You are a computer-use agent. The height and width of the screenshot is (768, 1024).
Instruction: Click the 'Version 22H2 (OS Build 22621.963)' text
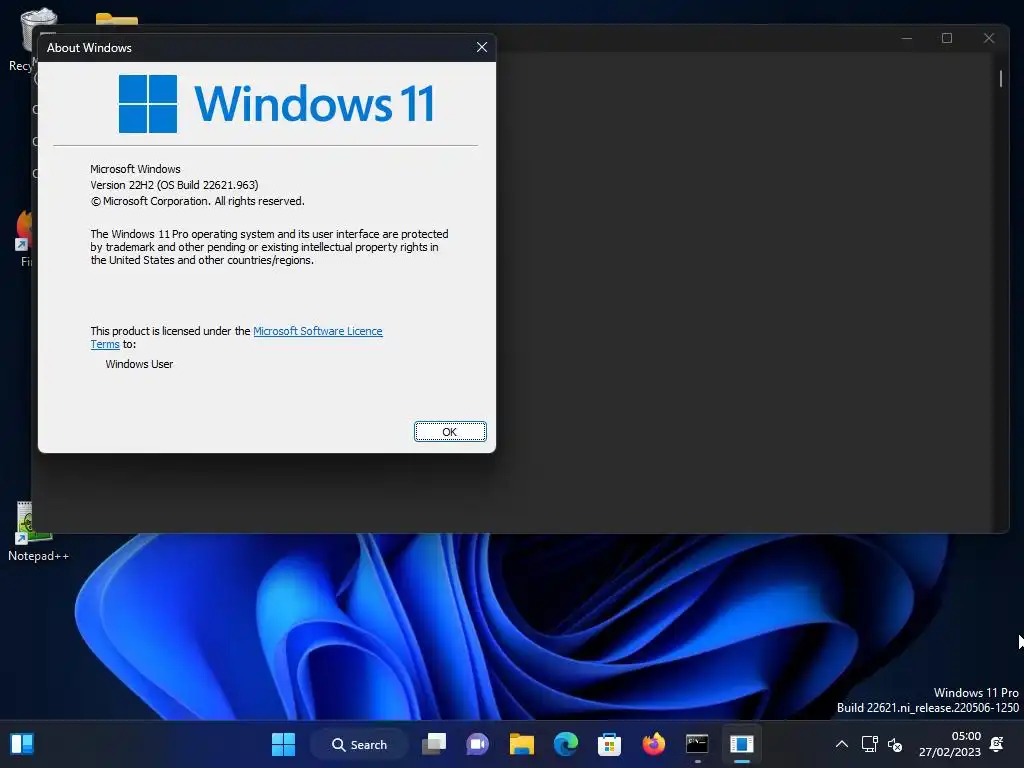pyautogui.click(x=174, y=185)
